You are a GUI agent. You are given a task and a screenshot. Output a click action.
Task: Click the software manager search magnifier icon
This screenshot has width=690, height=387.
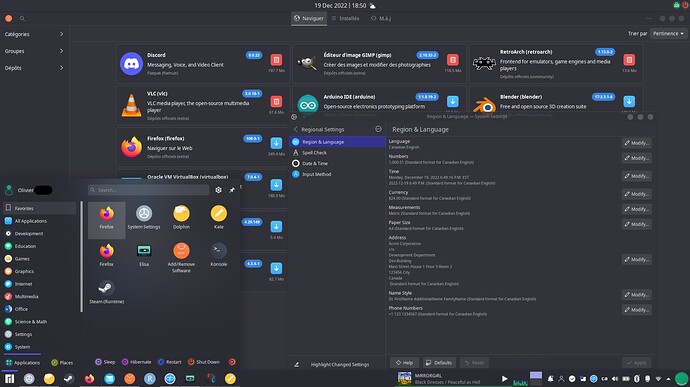point(22,18)
